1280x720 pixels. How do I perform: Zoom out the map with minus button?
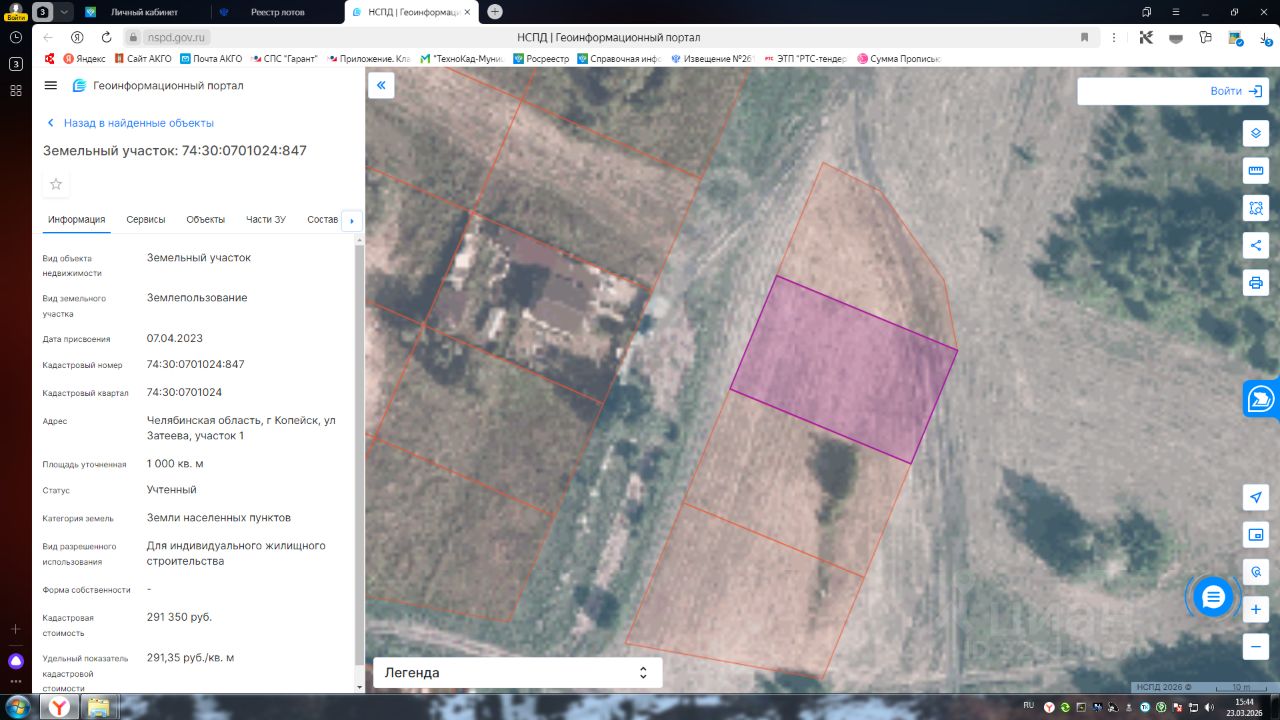coord(1256,646)
